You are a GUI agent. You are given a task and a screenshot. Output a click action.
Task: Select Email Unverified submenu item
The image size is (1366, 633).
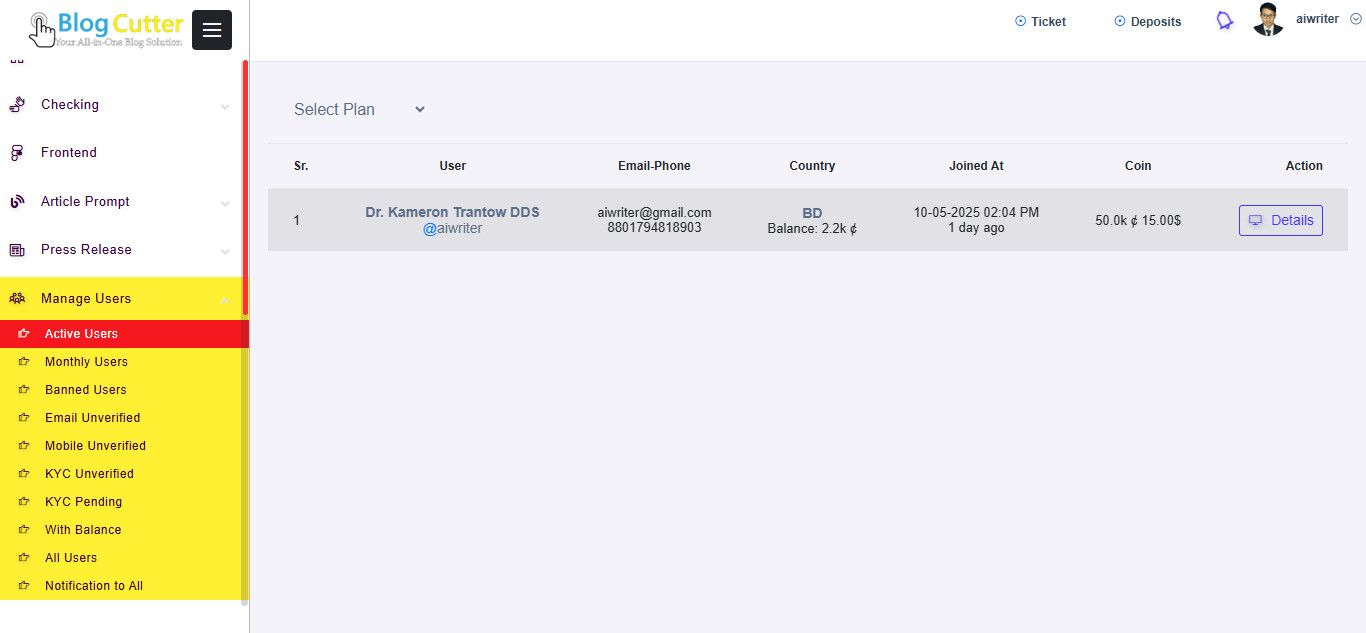pyautogui.click(x=122, y=418)
